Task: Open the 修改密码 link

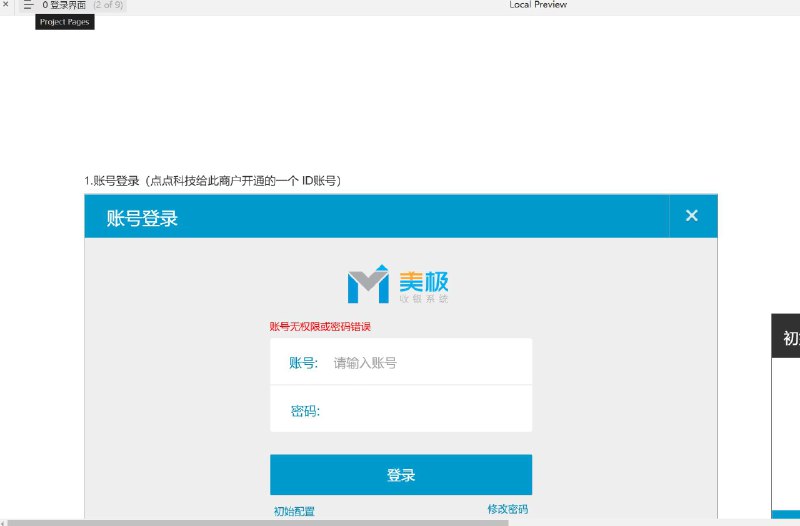Action: point(508,509)
